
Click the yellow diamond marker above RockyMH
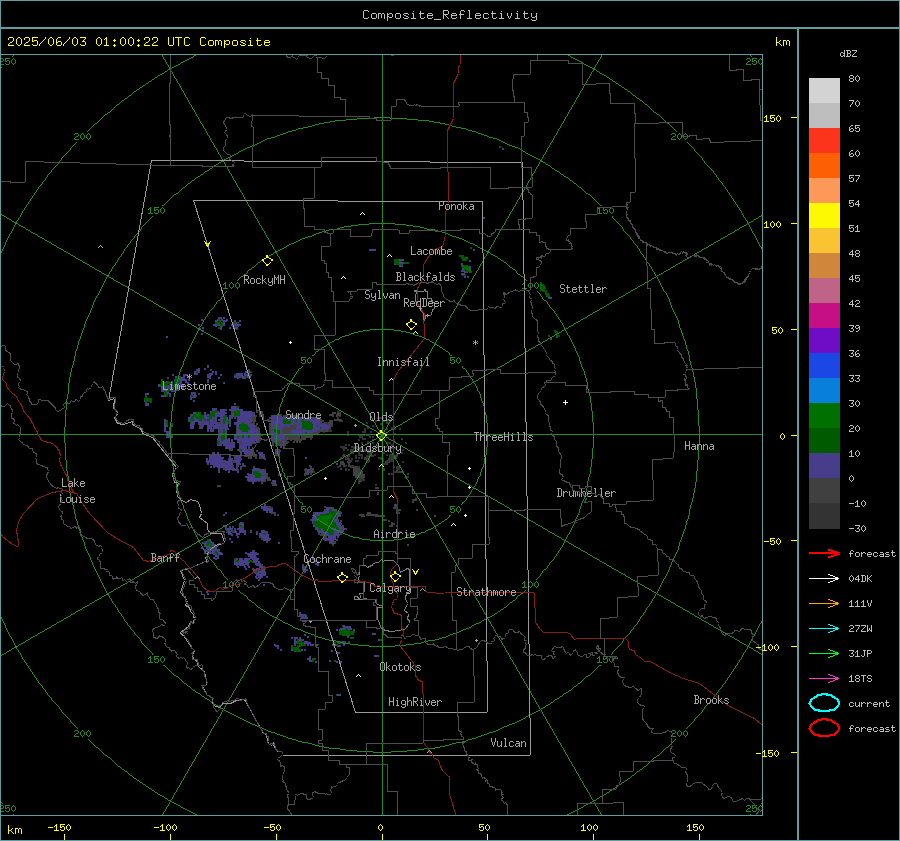point(267,261)
